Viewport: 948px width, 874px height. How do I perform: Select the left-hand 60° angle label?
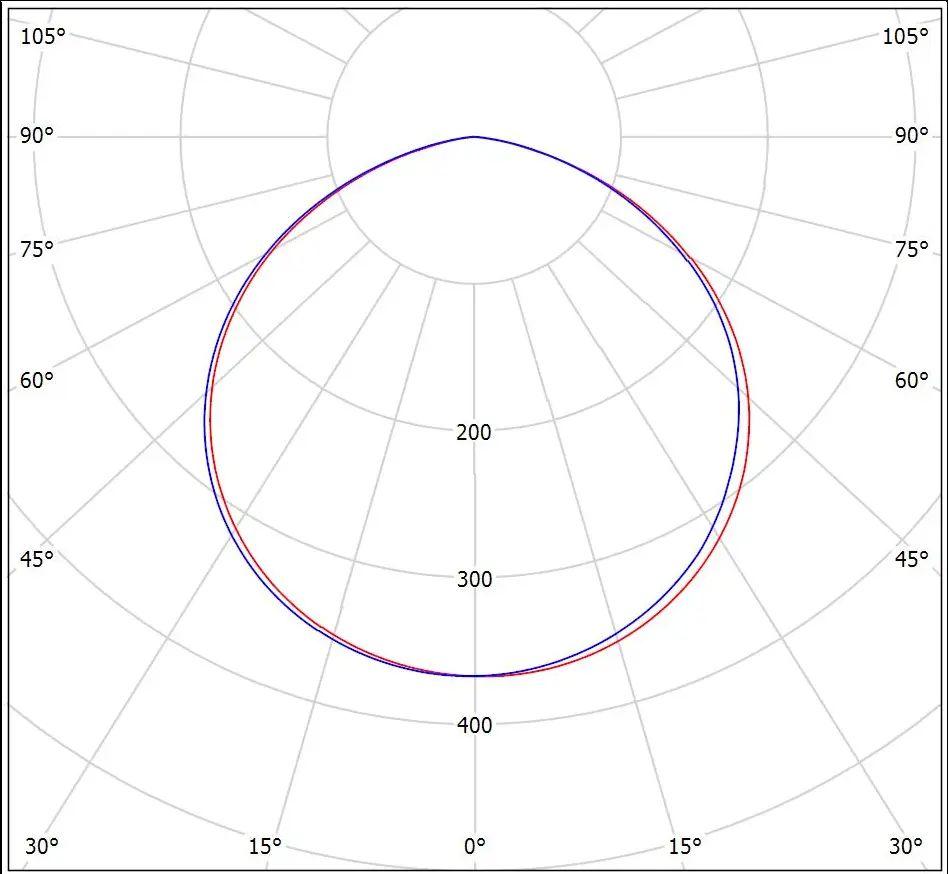point(37,380)
